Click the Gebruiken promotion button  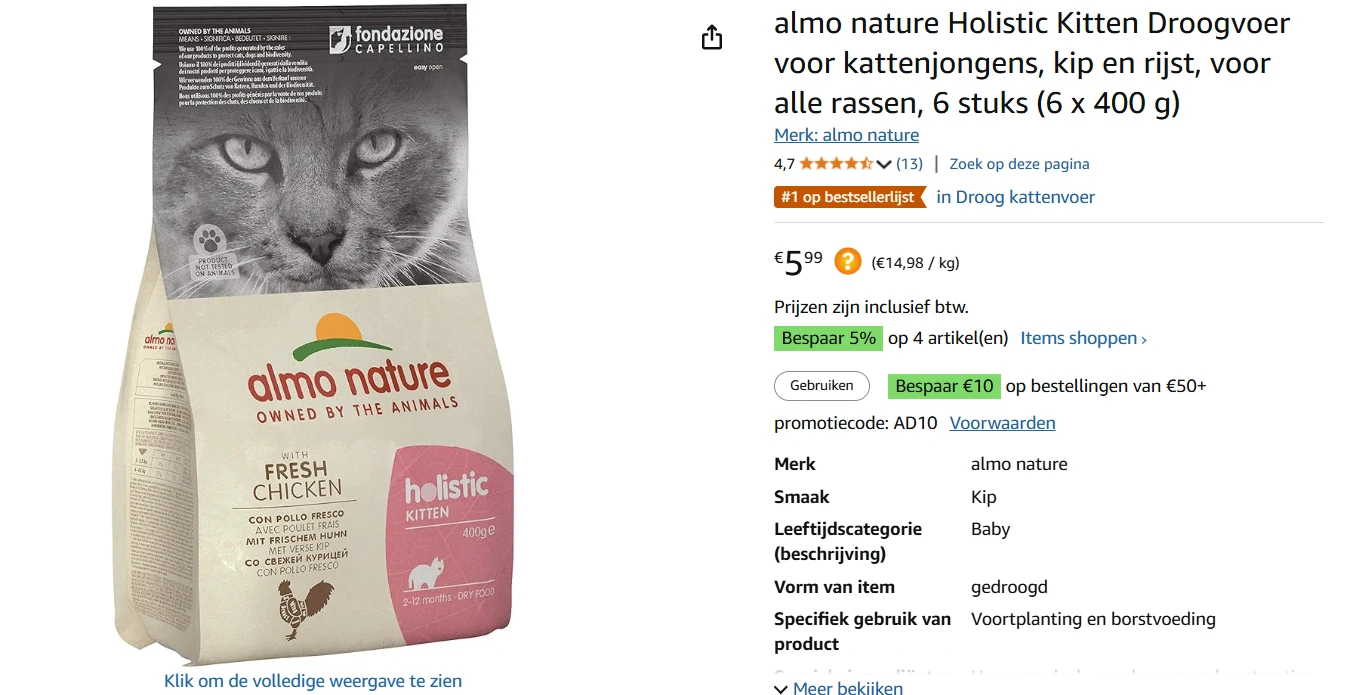coord(821,385)
